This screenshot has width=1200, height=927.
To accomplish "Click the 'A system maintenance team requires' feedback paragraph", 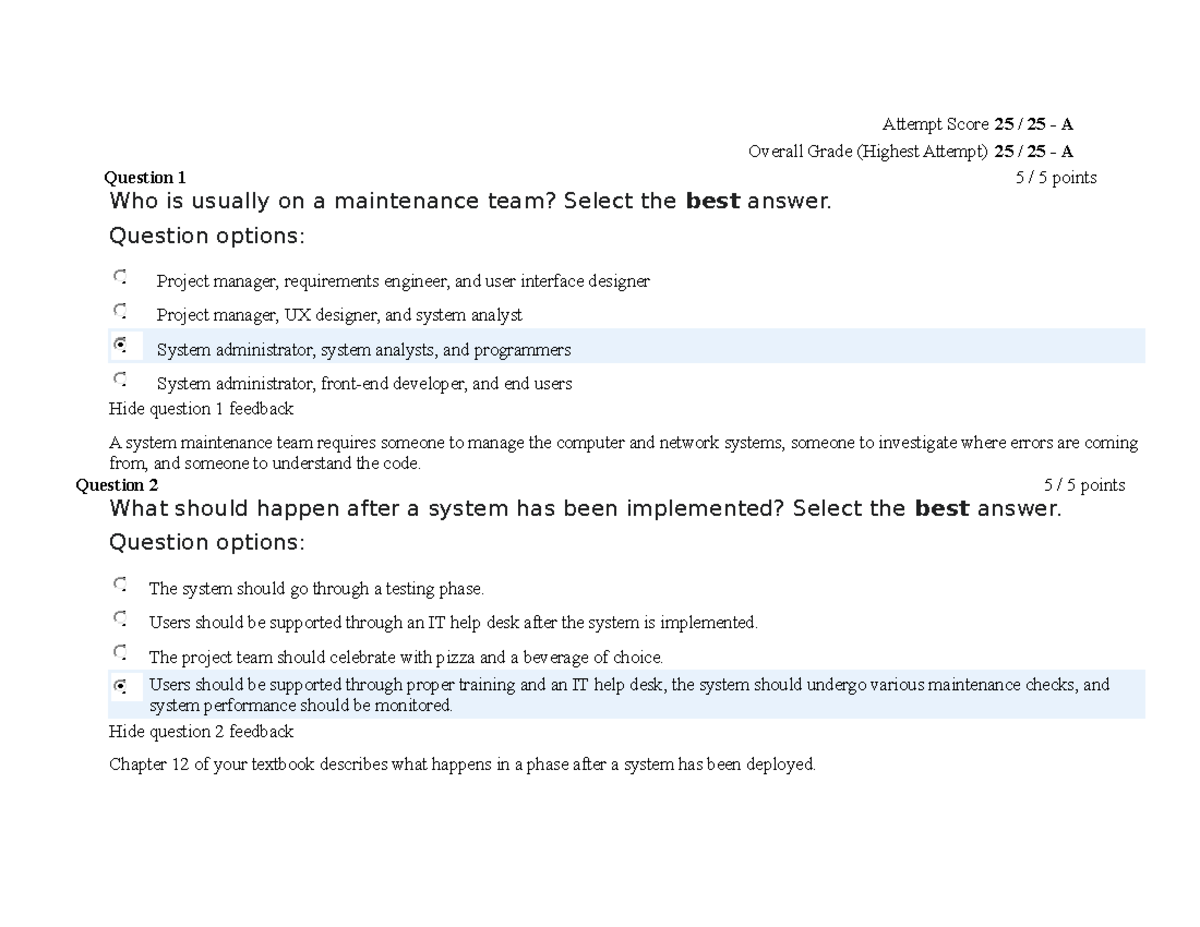I will pyautogui.click(x=623, y=453).
